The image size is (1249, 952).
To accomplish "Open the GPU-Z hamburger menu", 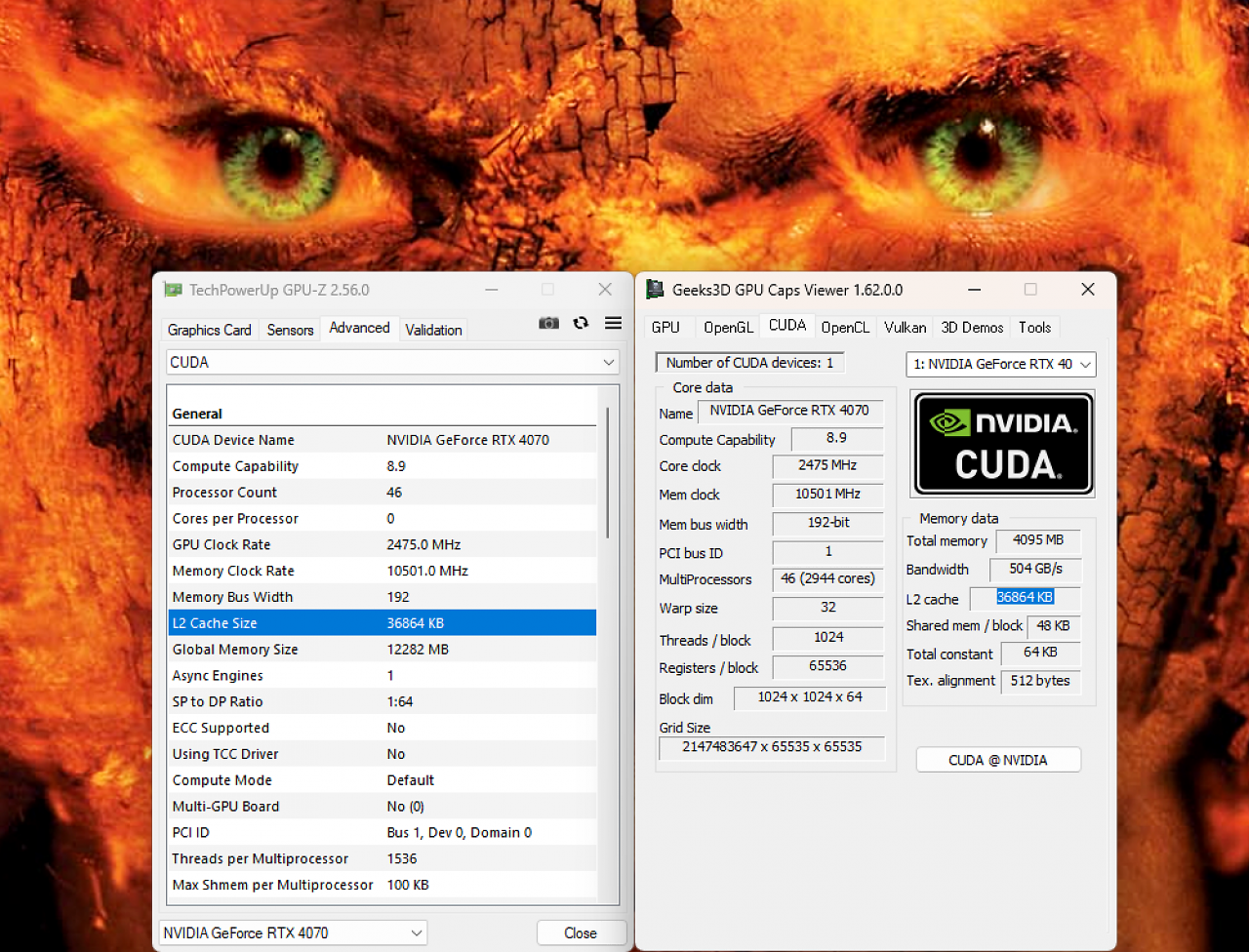I will tap(613, 323).
